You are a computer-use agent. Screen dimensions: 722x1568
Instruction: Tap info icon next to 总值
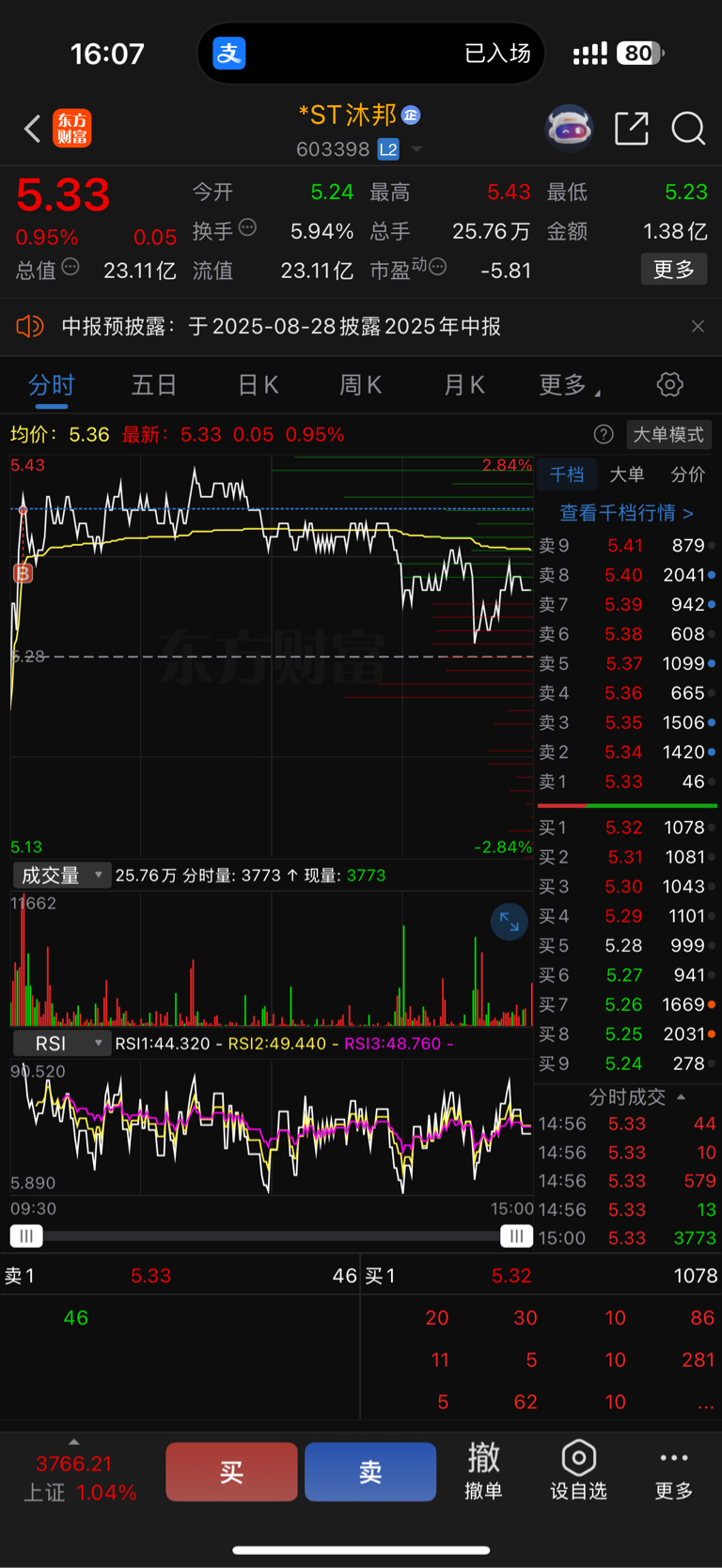click(71, 267)
